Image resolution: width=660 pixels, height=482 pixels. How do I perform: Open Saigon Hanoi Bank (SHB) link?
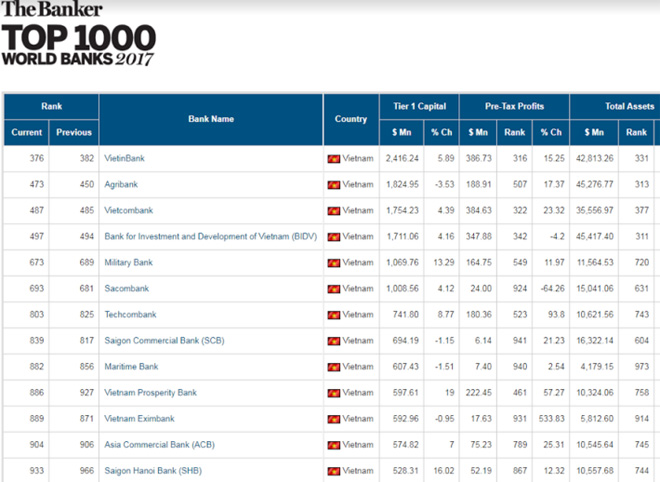[153, 471]
